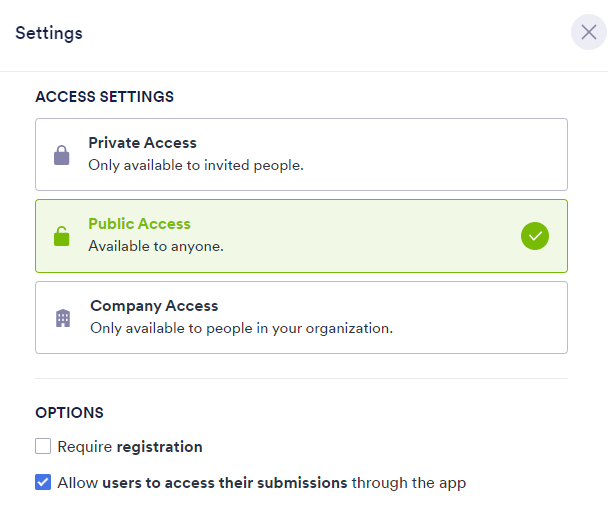Select the Private Access option card

point(301,154)
